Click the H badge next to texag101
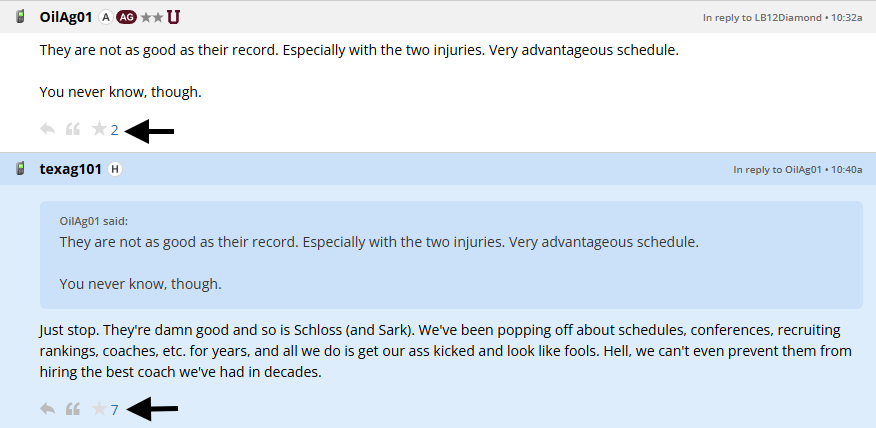876x428 pixels. coord(115,169)
